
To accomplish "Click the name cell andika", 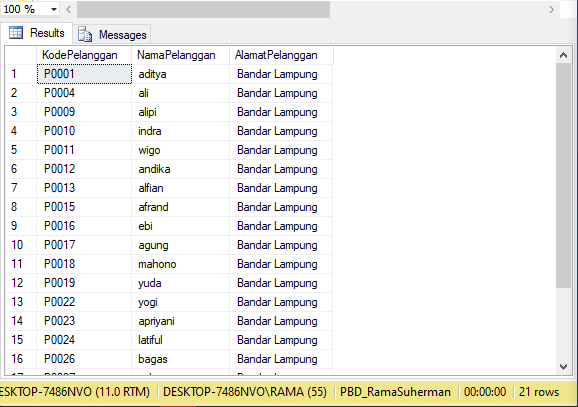I will pos(181,169).
